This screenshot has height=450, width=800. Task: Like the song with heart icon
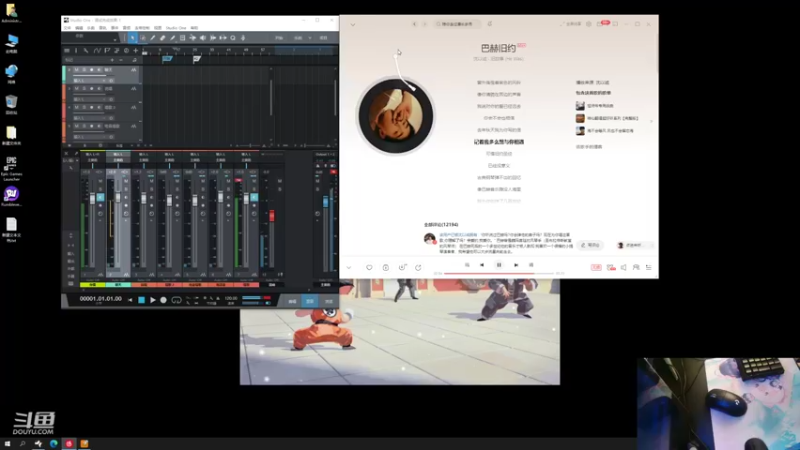pos(369,267)
